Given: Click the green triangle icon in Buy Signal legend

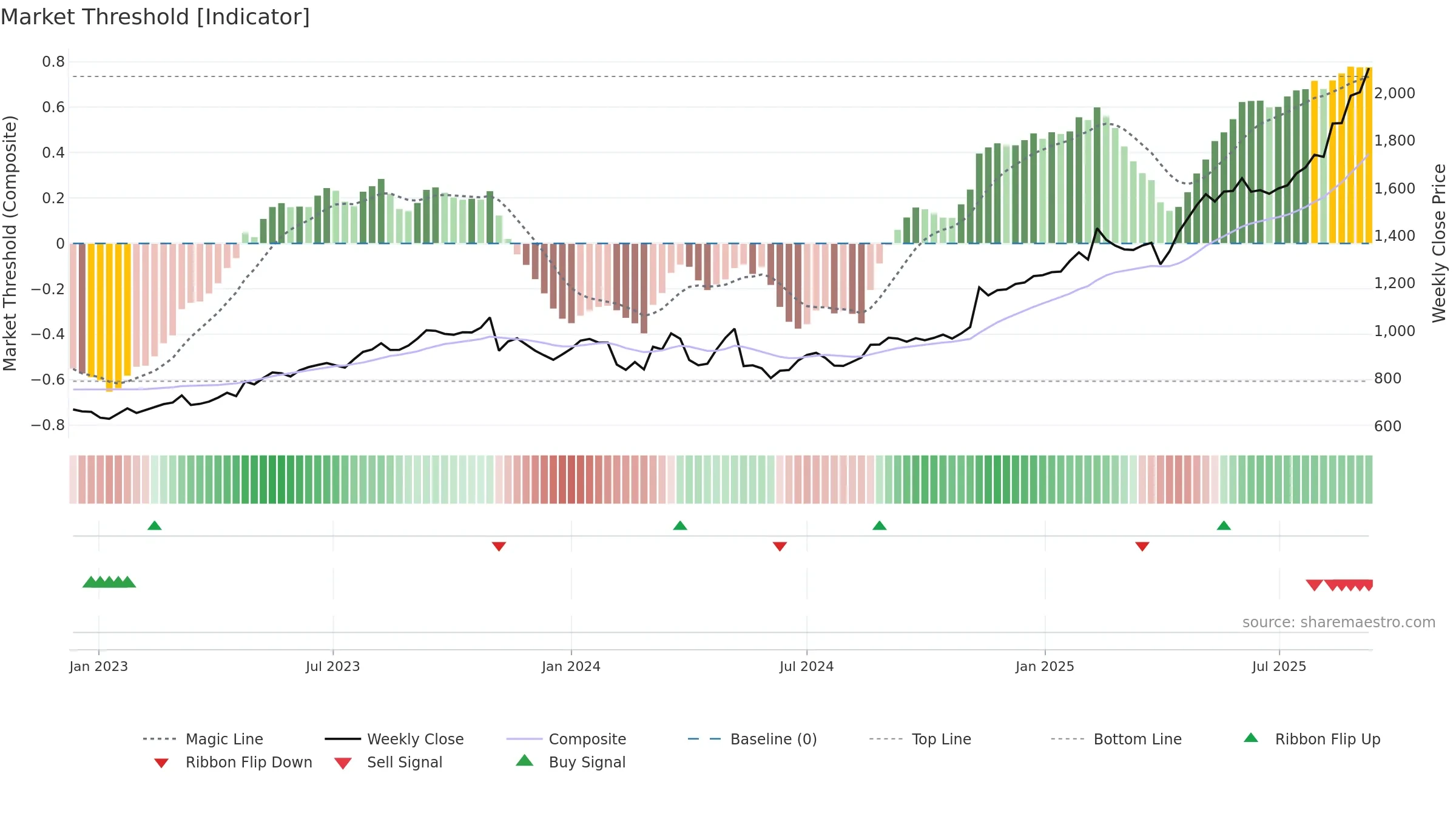Looking at the screenshot, I should 524,760.
